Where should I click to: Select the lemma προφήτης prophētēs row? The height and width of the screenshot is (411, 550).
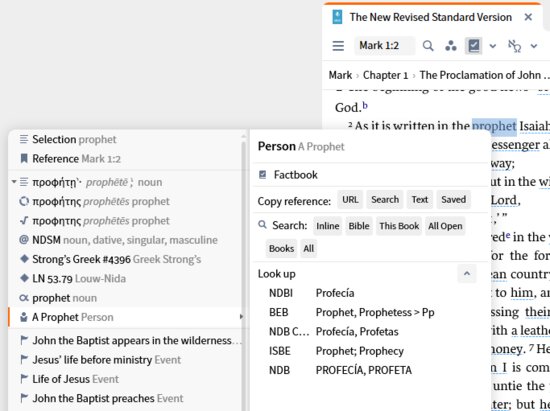(126, 202)
